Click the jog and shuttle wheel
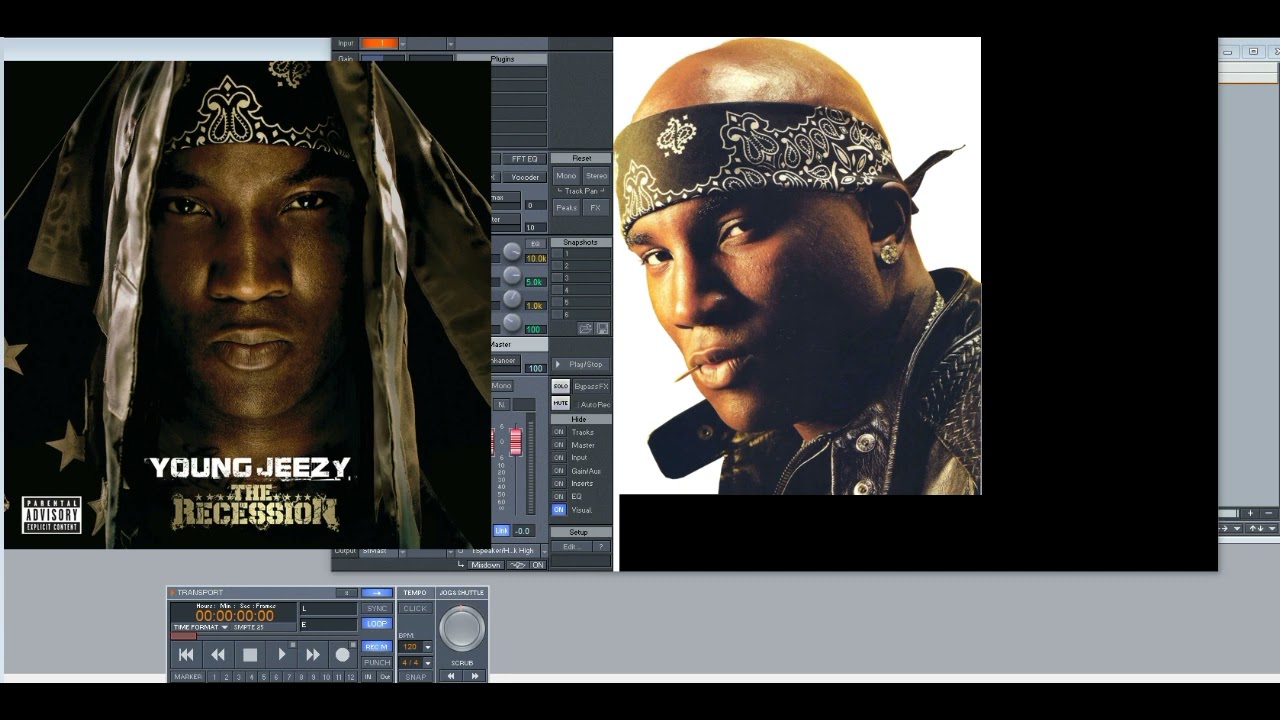This screenshot has width=1280, height=720. (462, 629)
